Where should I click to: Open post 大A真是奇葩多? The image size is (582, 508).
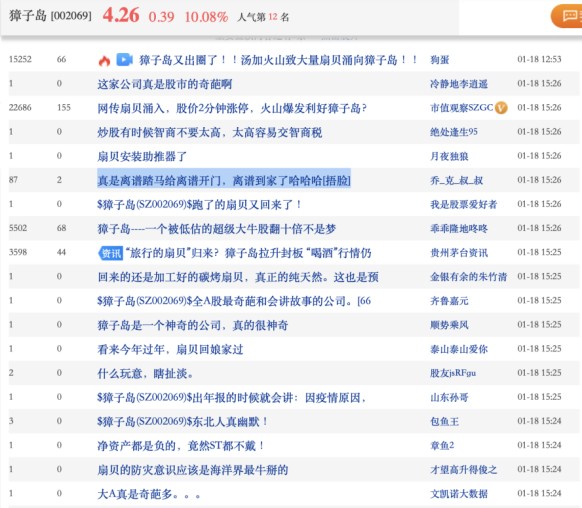[x=149, y=494]
